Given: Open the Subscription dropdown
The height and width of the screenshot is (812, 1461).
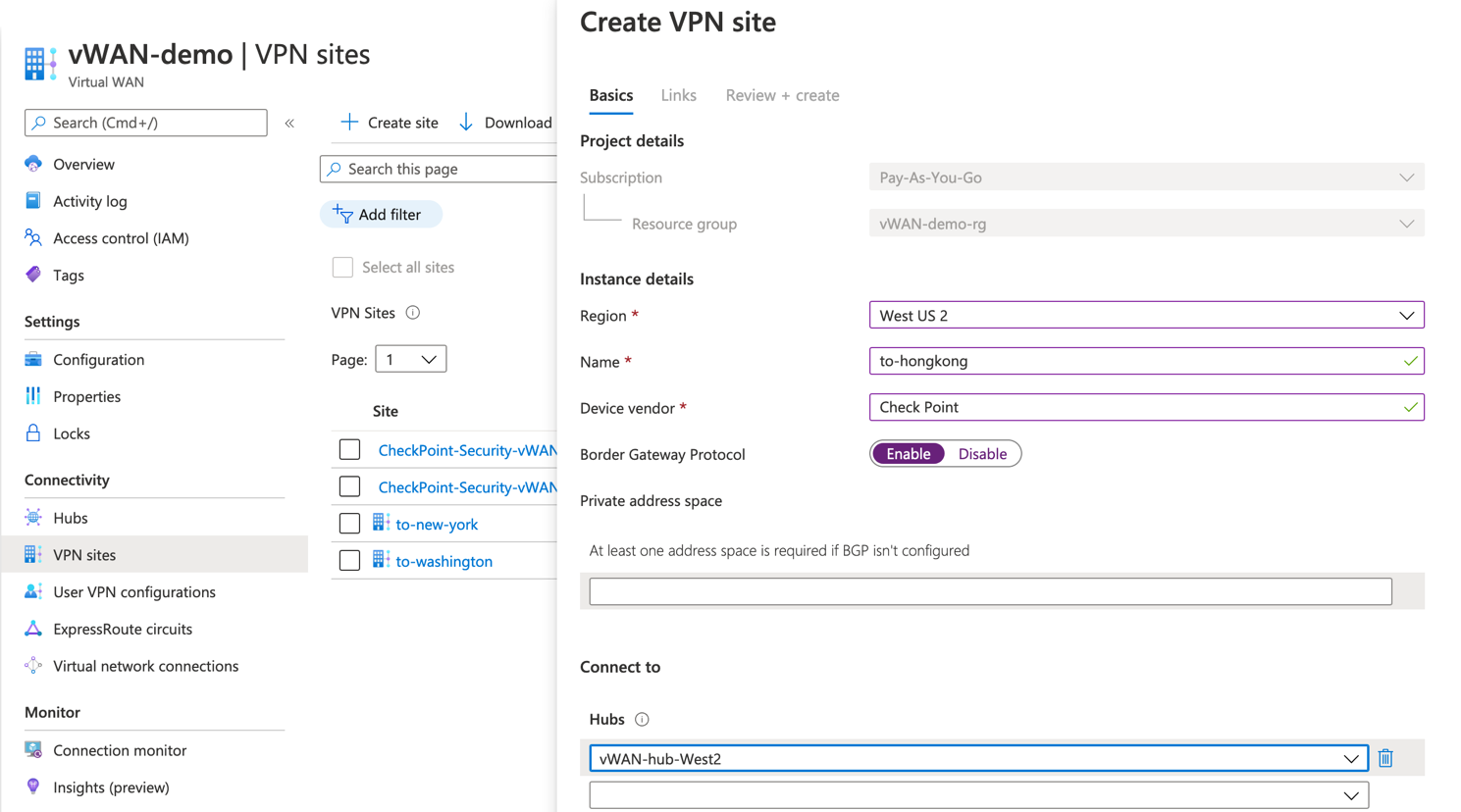Looking at the screenshot, I should click(x=1146, y=178).
